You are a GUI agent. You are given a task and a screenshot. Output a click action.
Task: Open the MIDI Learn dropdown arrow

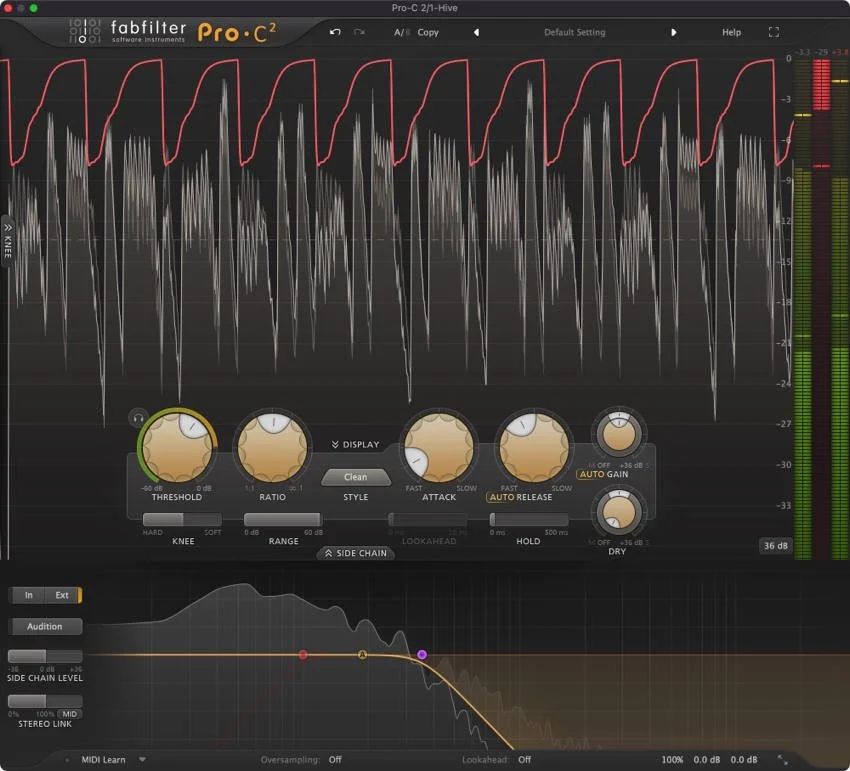click(x=142, y=760)
